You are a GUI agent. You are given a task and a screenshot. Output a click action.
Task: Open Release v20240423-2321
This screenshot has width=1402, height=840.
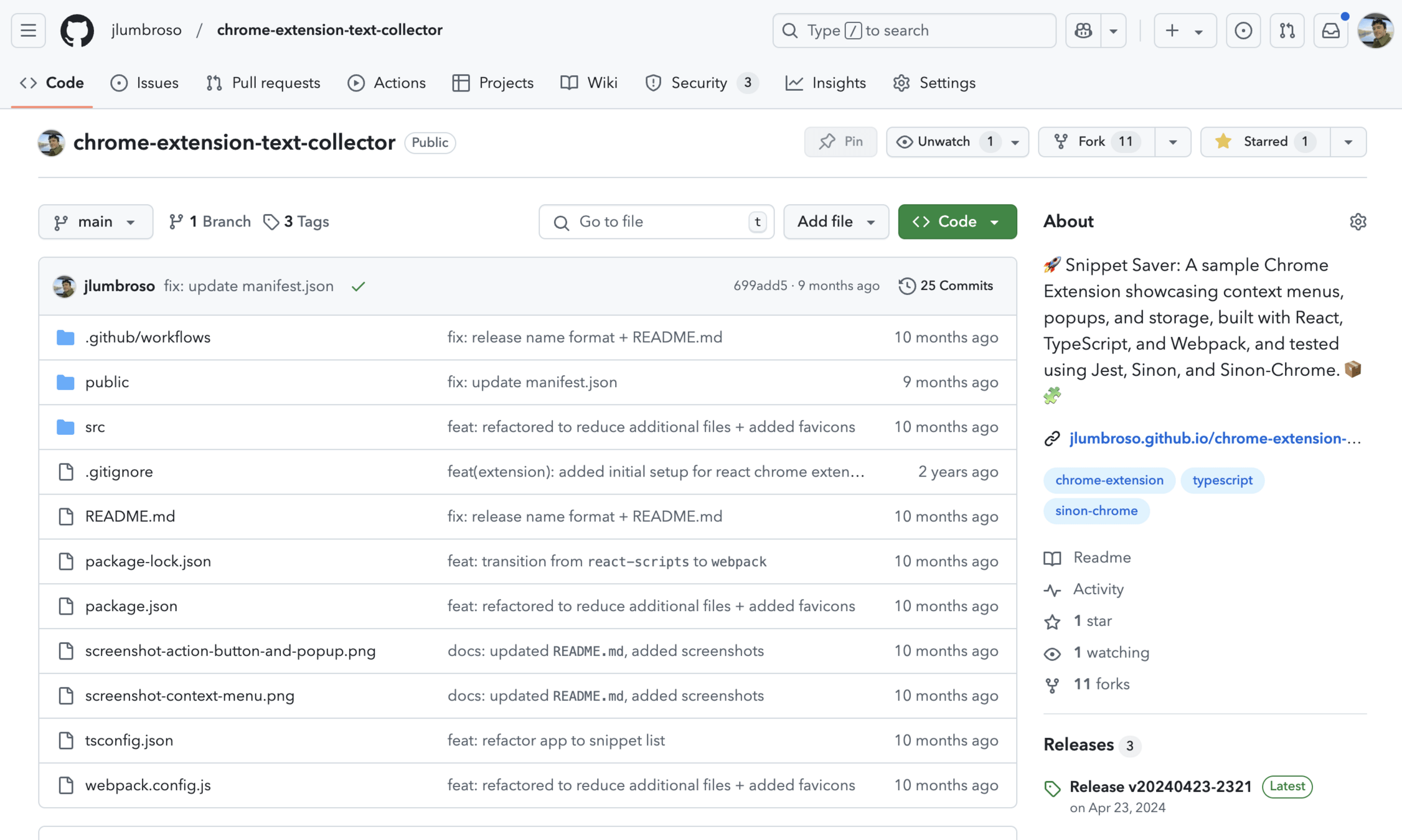click(1160, 786)
